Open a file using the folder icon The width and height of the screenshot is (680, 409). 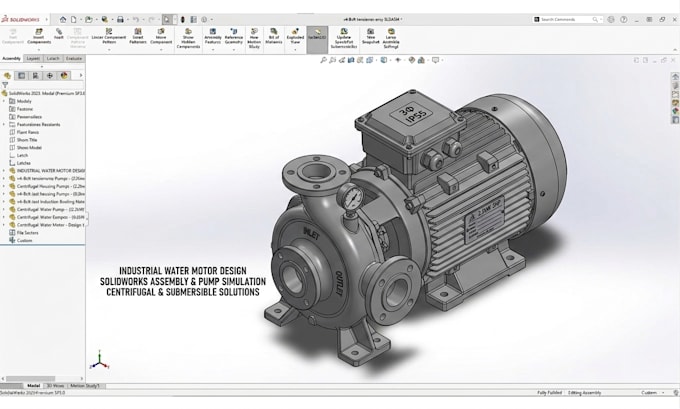(x=88, y=20)
